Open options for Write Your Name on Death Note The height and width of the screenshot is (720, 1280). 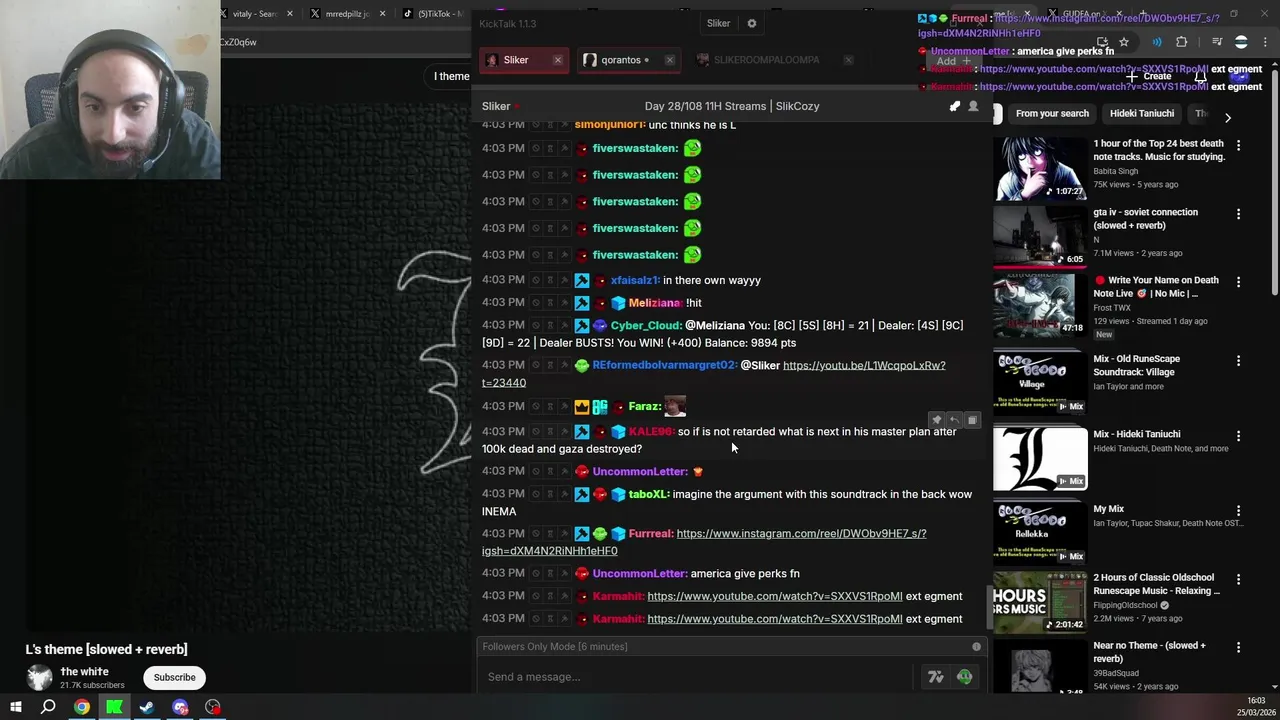1238,282
